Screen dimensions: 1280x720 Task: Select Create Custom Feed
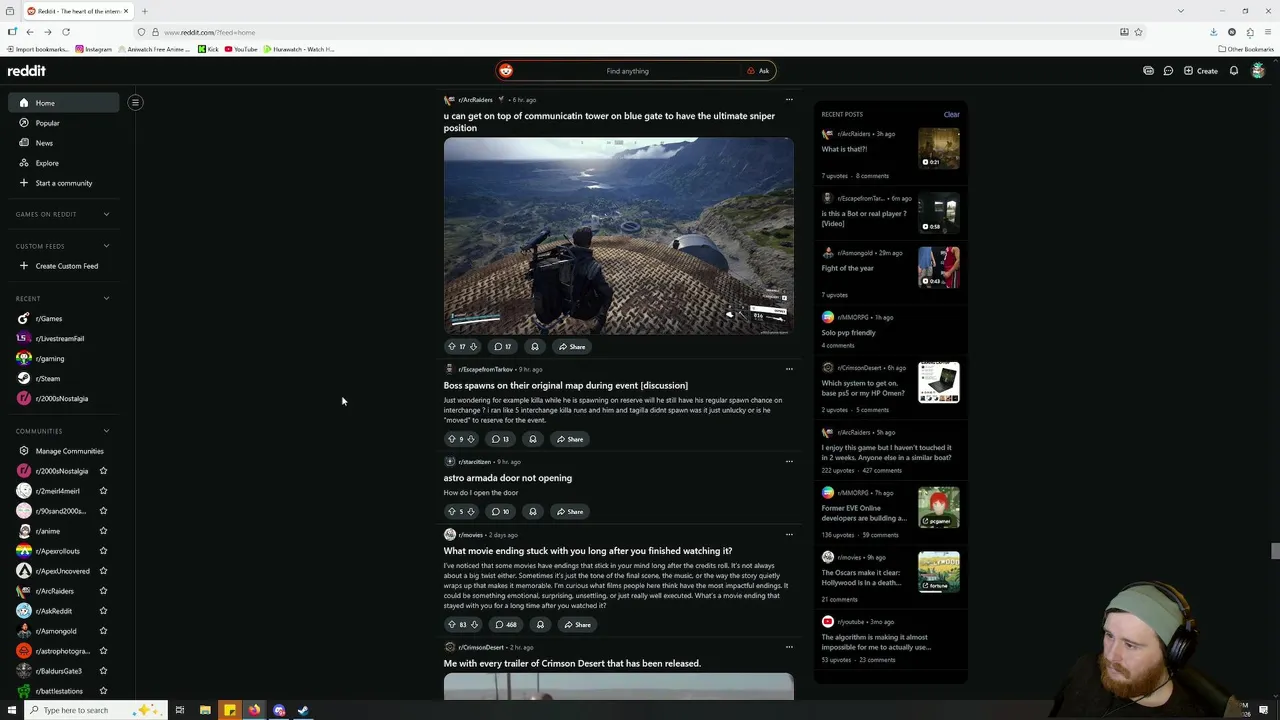tap(63, 266)
